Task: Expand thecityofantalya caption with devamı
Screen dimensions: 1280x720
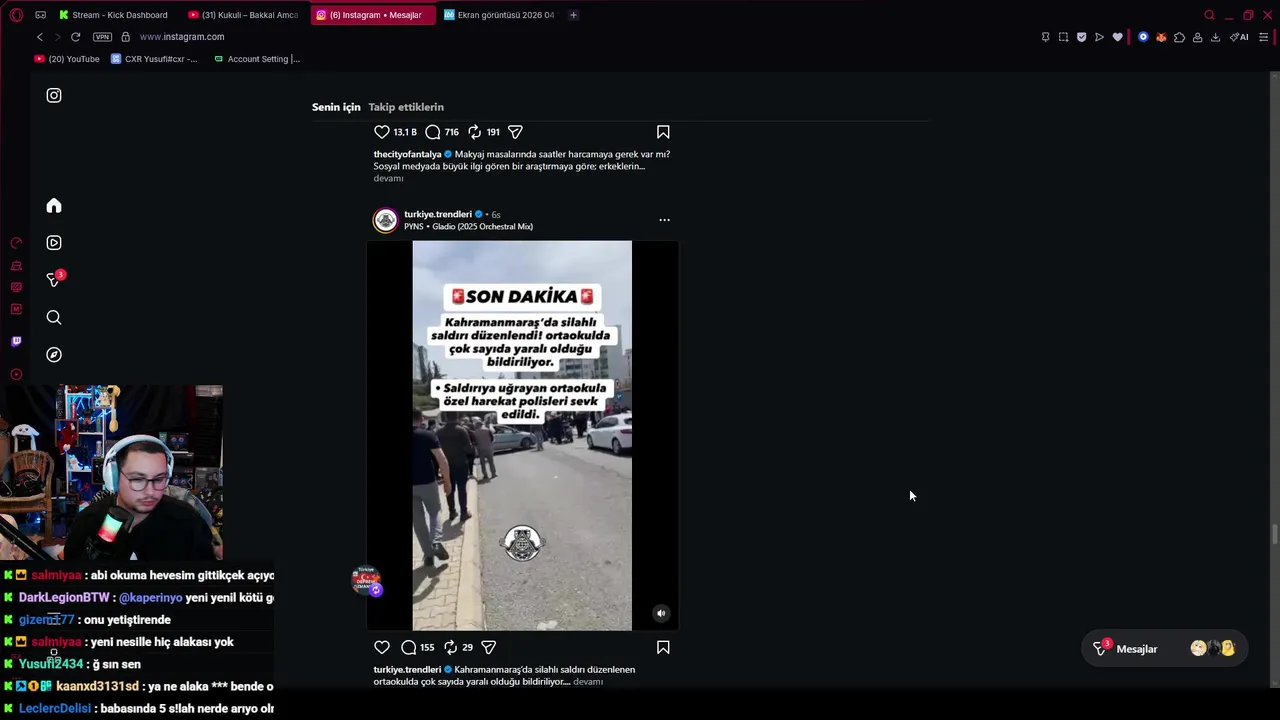Action: 389,178
